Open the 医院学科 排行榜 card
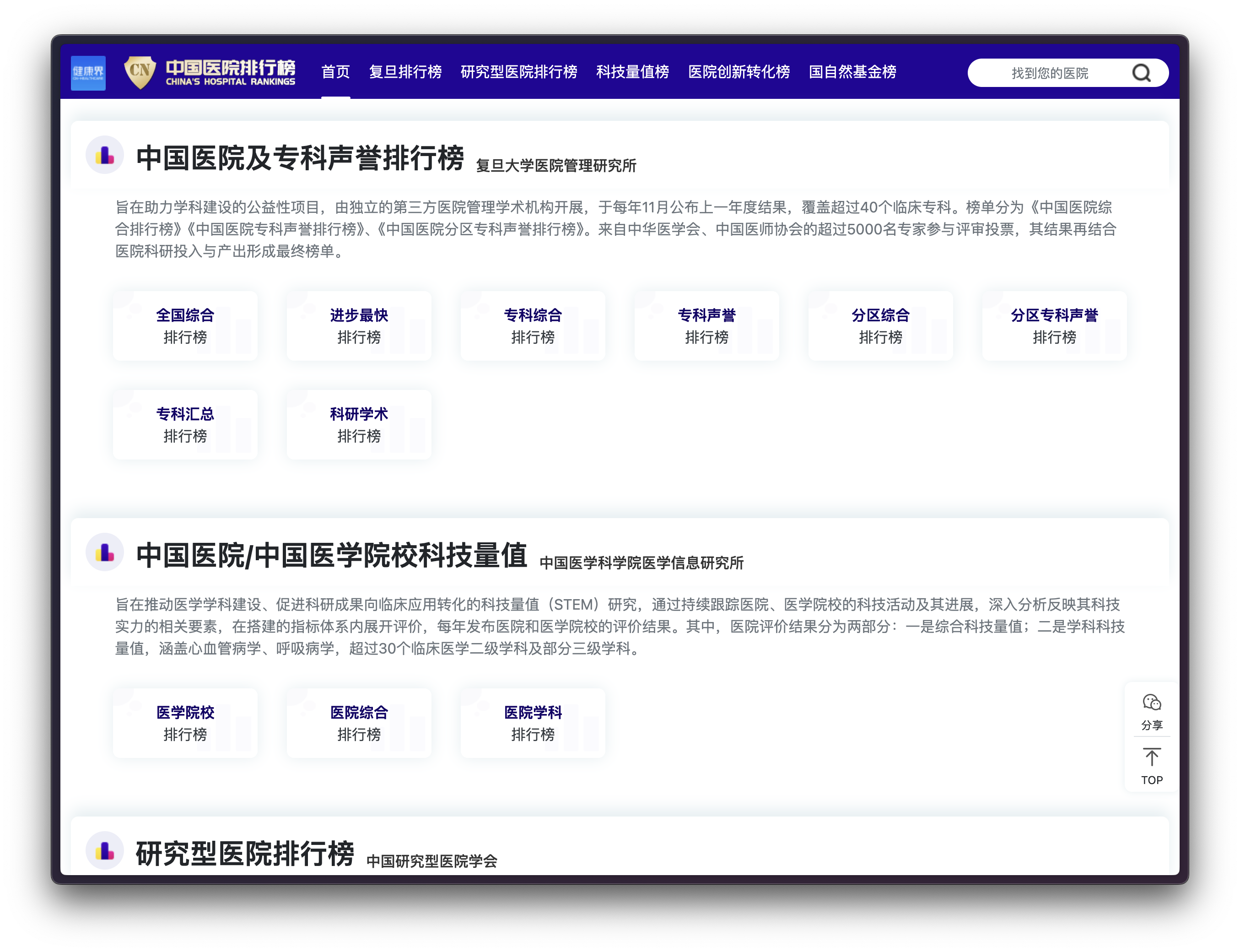This screenshot has width=1240, height=952. point(533,723)
